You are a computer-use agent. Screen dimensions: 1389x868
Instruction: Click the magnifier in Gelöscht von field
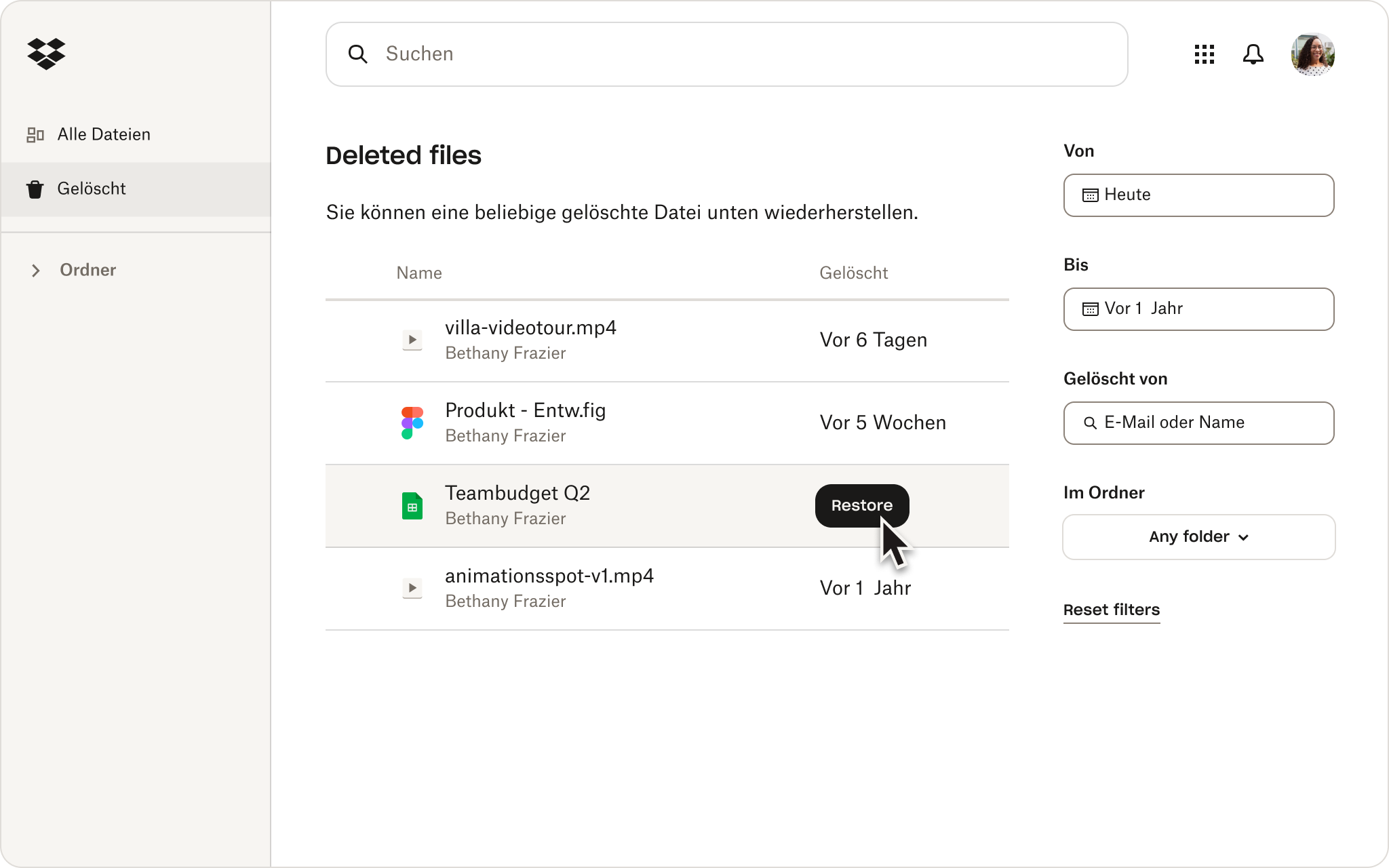(x=1090, y=423)
